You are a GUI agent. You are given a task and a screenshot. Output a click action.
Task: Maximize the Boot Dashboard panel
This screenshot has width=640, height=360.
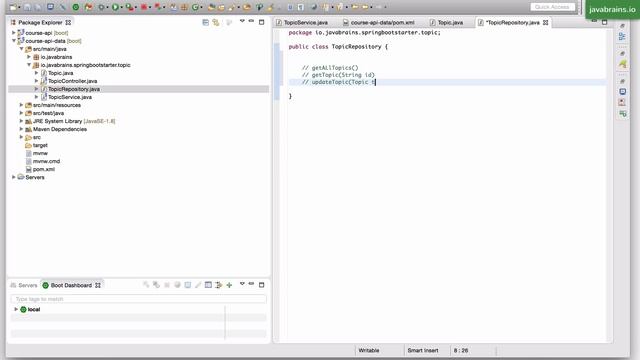(262, 284)
